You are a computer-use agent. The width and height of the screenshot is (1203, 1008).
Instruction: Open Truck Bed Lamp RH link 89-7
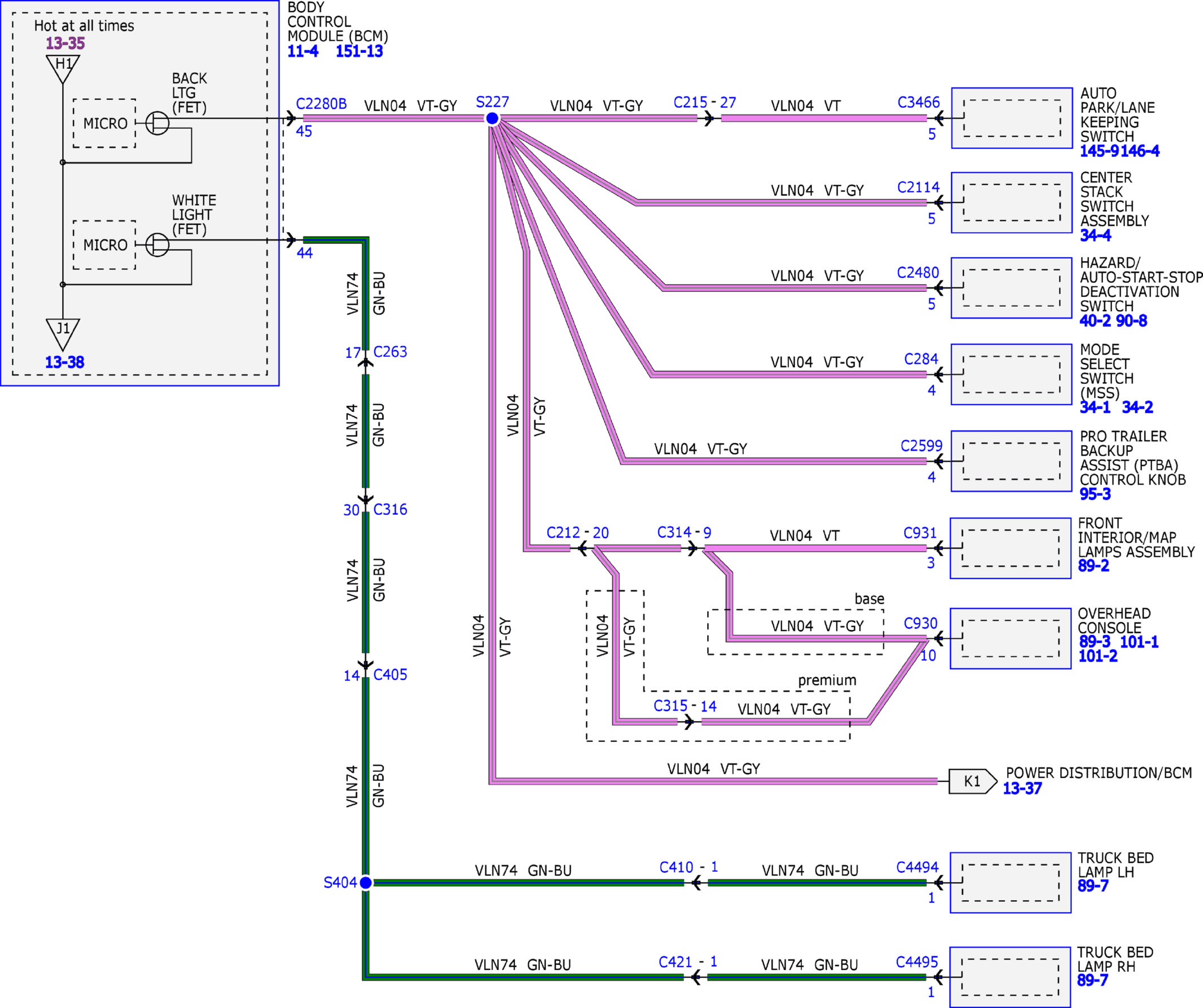pyautogui.click(x=1092, y=980)
